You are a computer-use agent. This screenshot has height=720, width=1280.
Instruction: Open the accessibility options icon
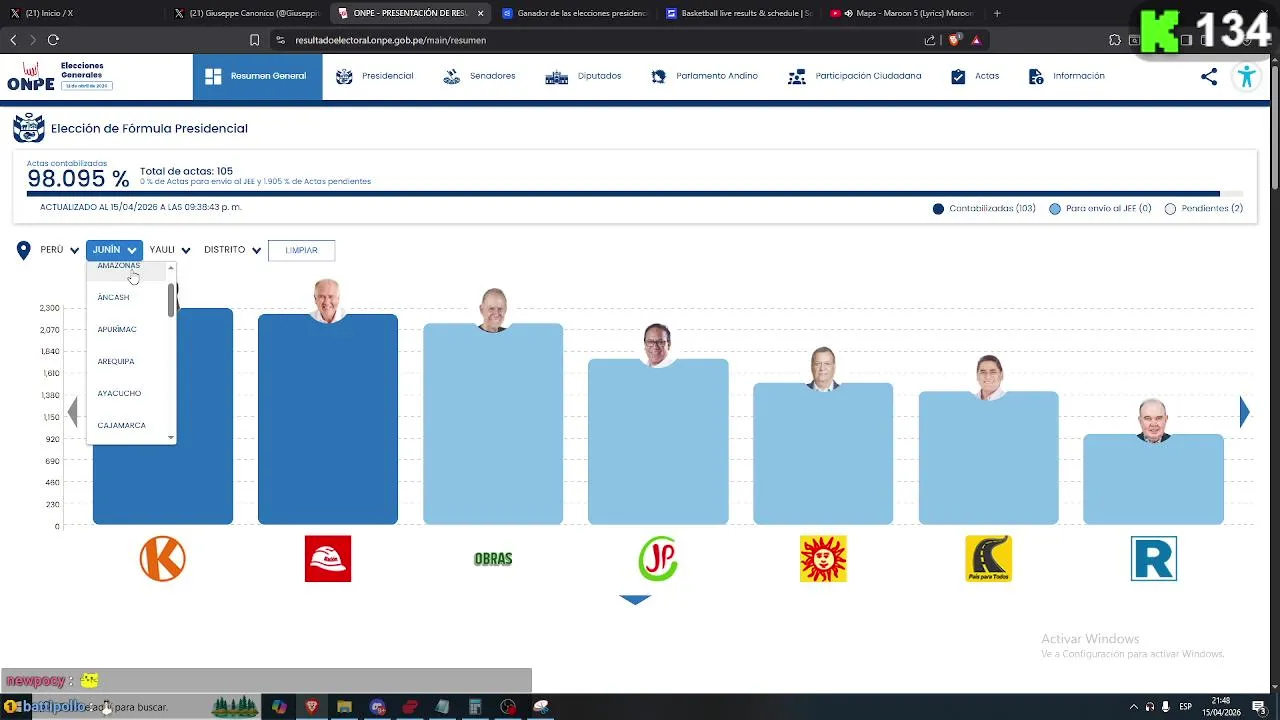[1246, 77]
